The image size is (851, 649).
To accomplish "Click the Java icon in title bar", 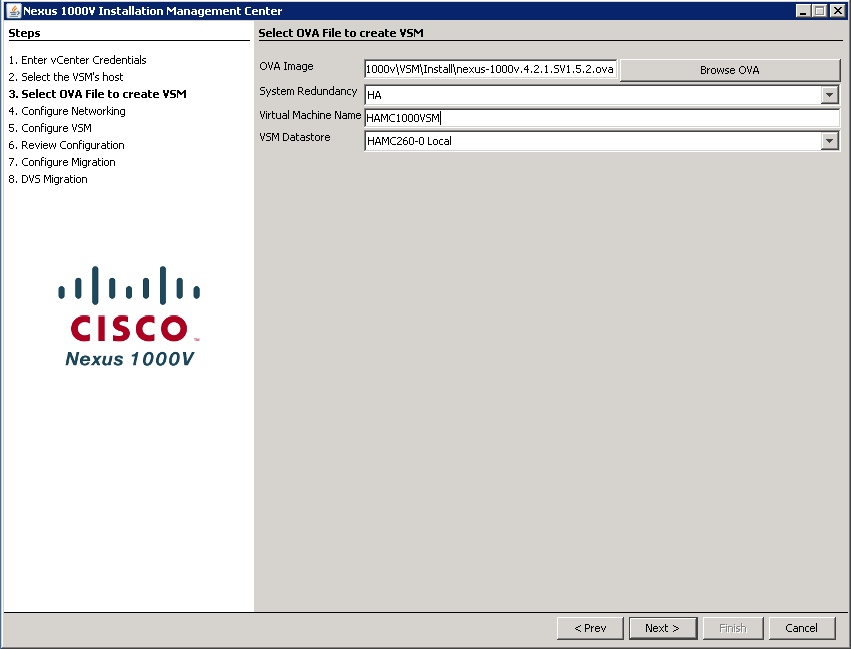I will click(13, 10).
